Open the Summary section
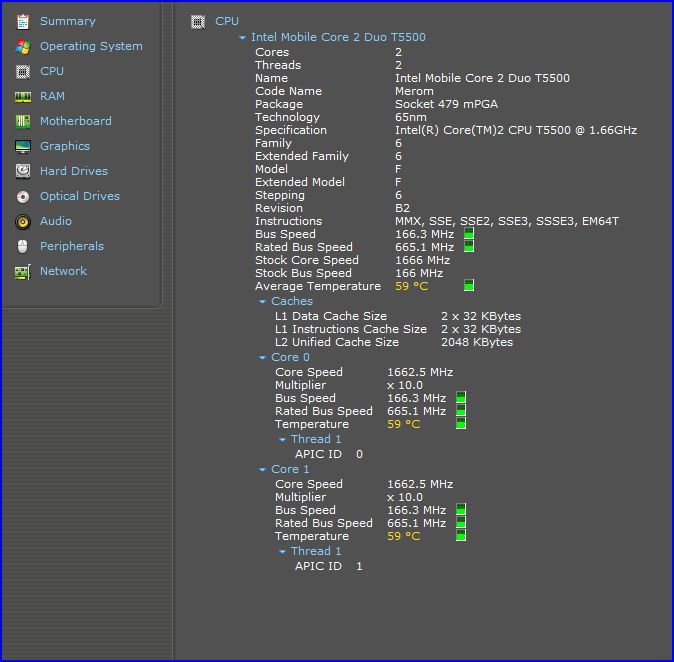The image size is (674, 662). (68, 21)
